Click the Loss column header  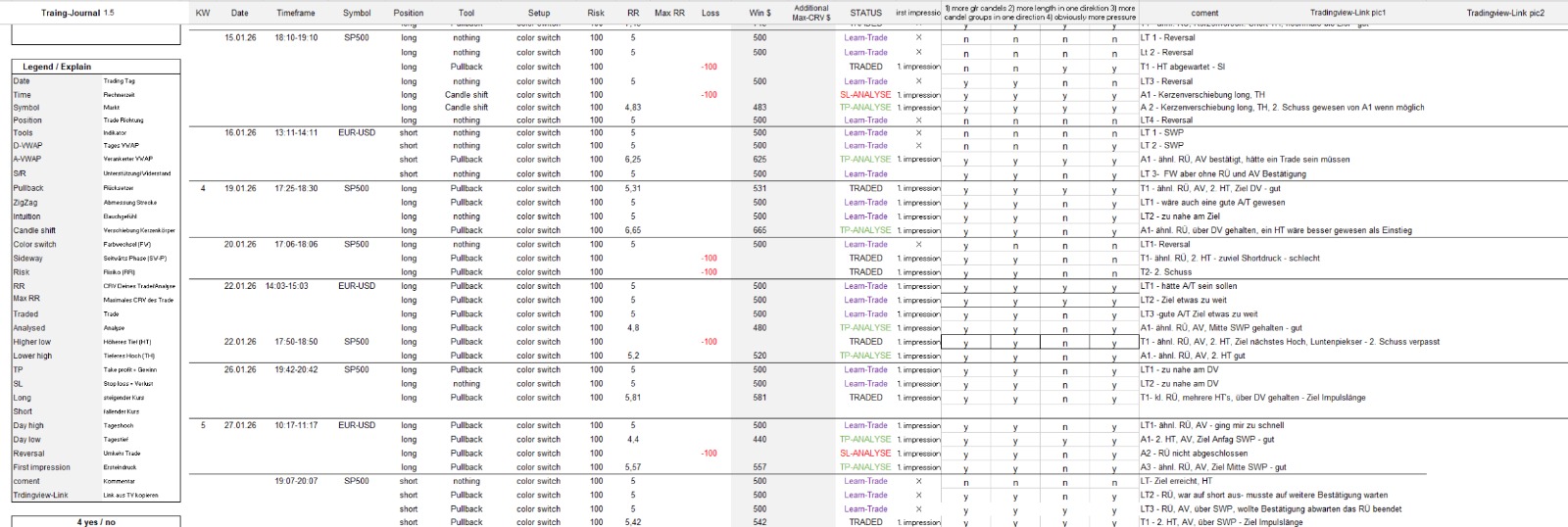tap(710, 13)
